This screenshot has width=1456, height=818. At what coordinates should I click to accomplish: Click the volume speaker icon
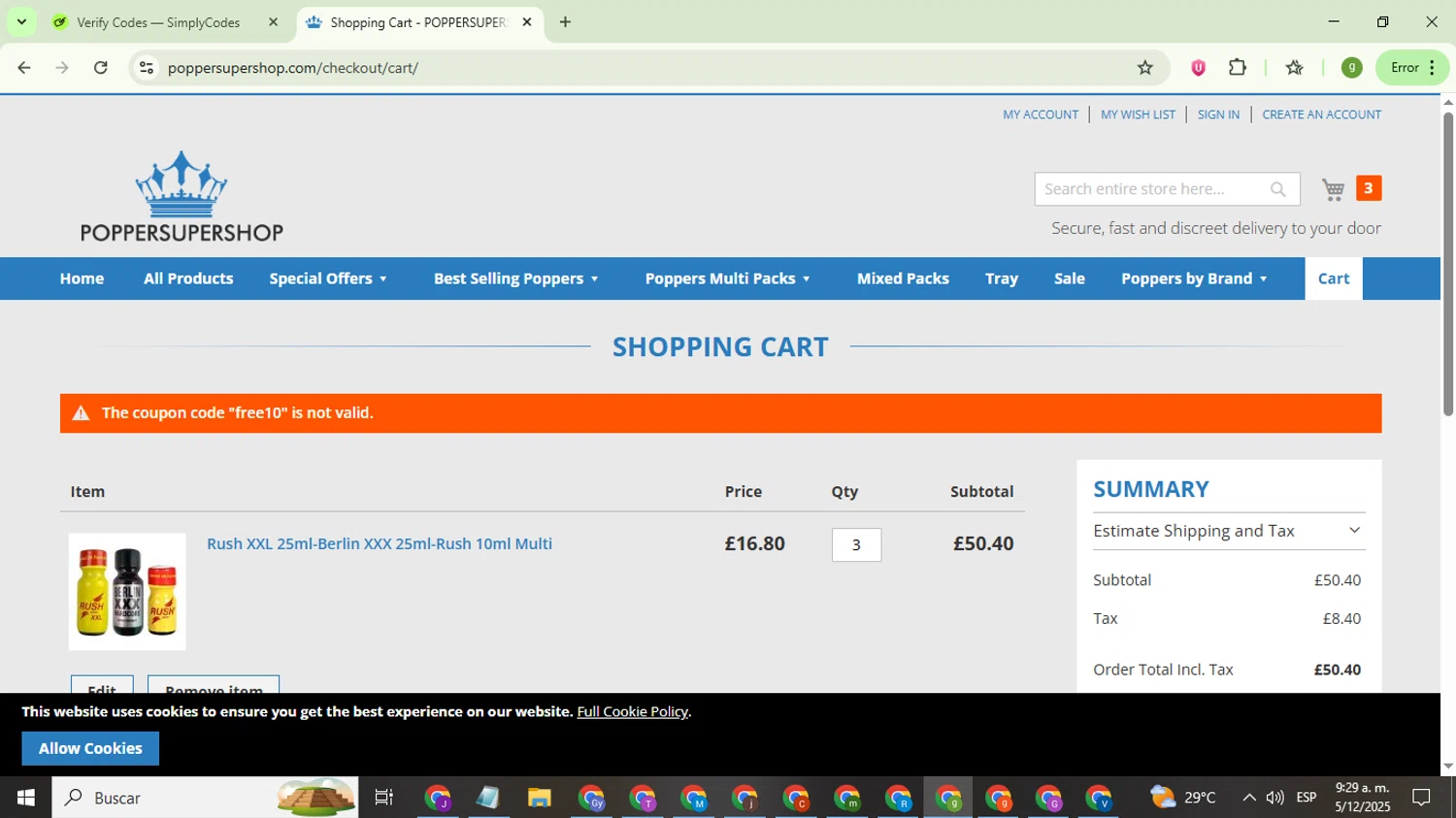(1275, 798)
